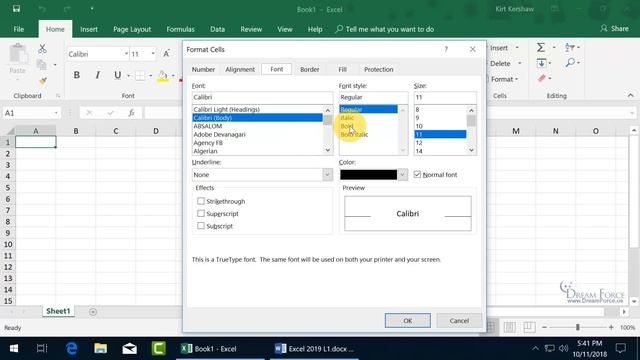Viewport: 640px width, 360px height.
Task: Click the Help question mark in dialog
Action: tap(446, 49)
